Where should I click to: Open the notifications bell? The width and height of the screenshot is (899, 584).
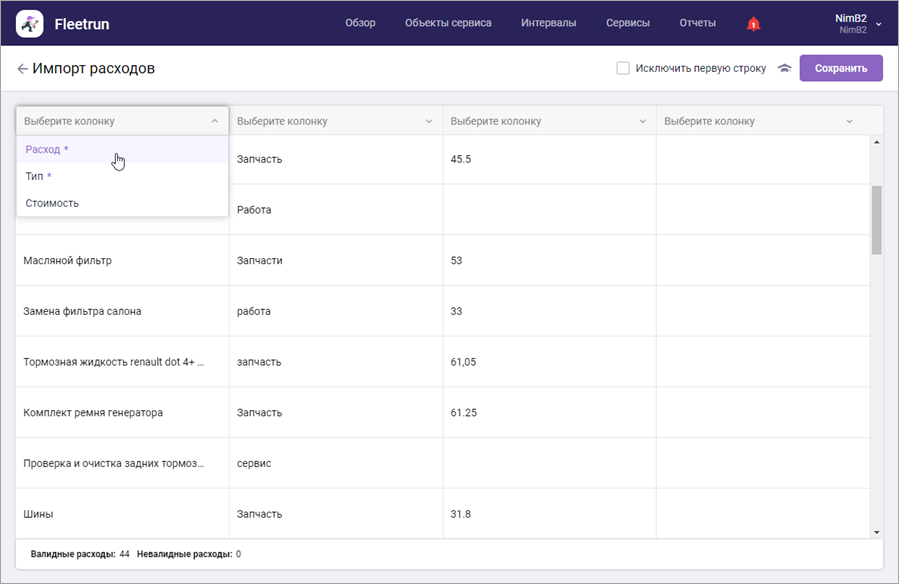coord(753,24)
